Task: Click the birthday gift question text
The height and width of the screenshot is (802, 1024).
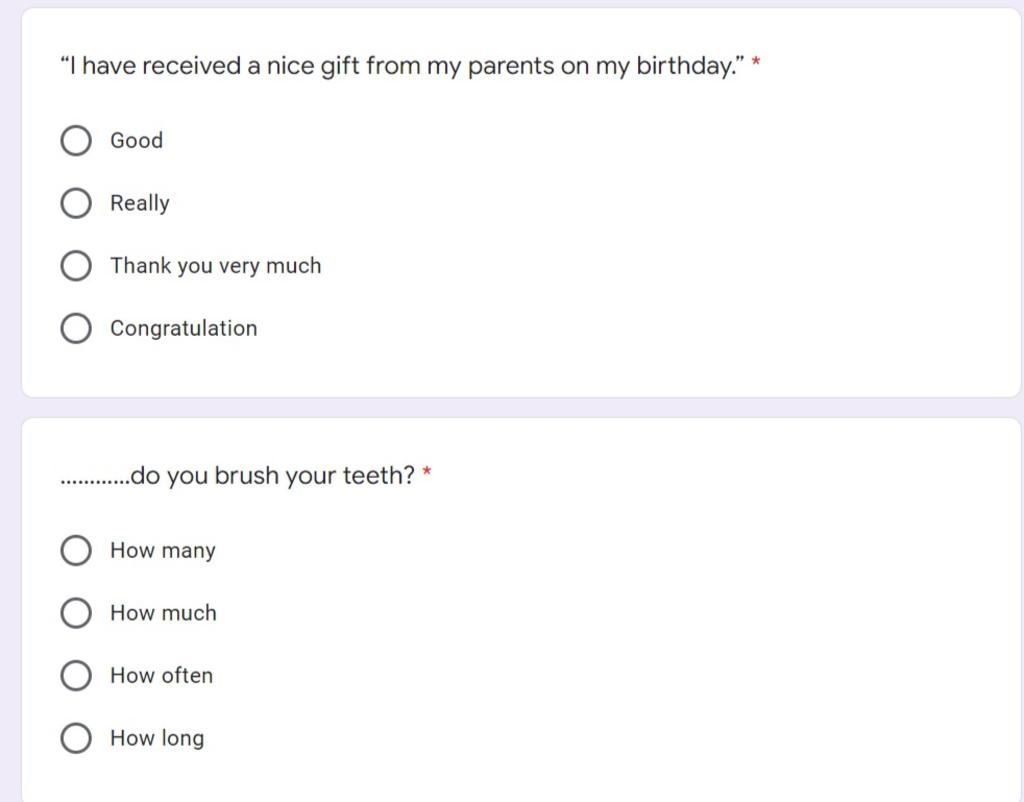Action: (x=402, y=66)
